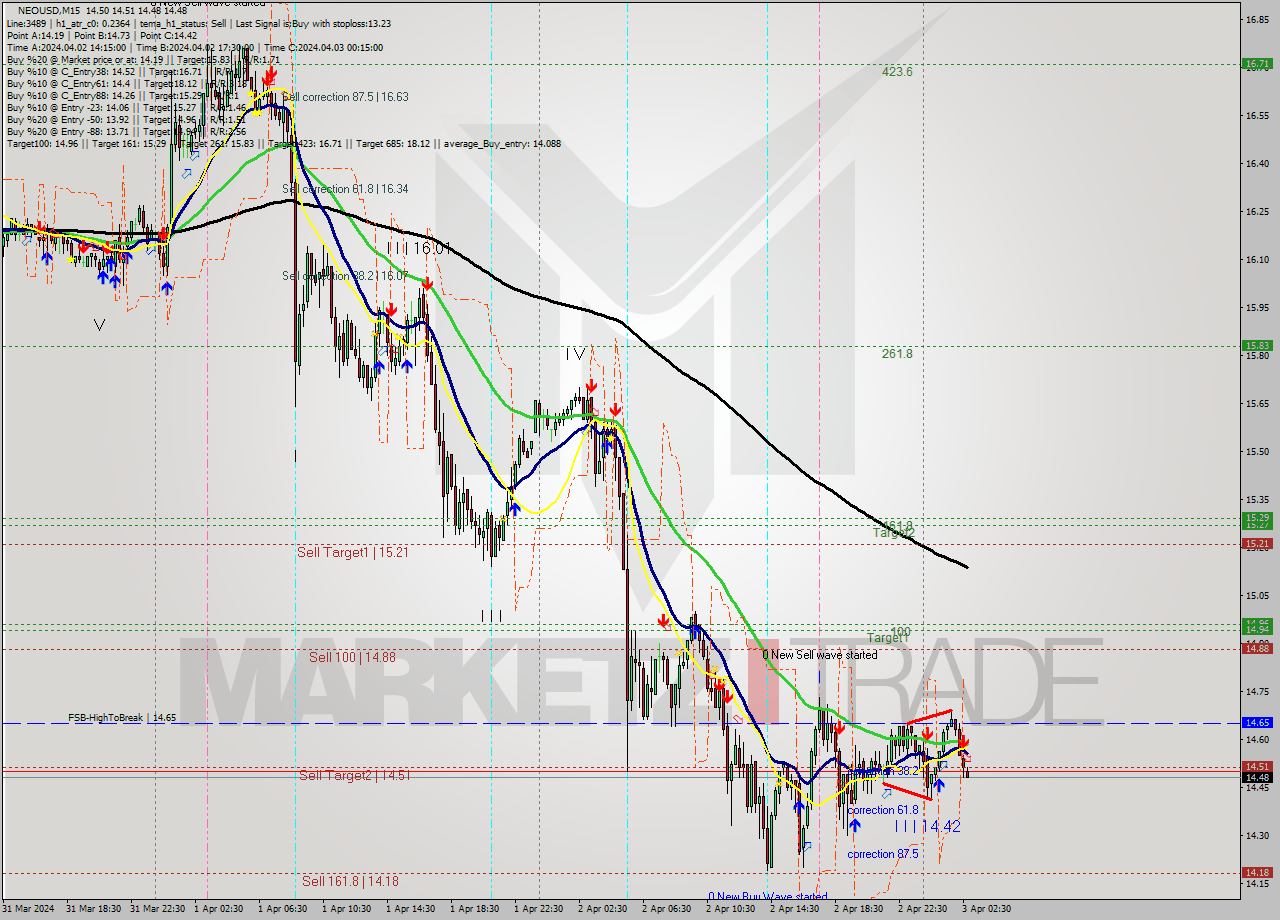Select the 261.8 Fibonacci level label

coord(897,354)
